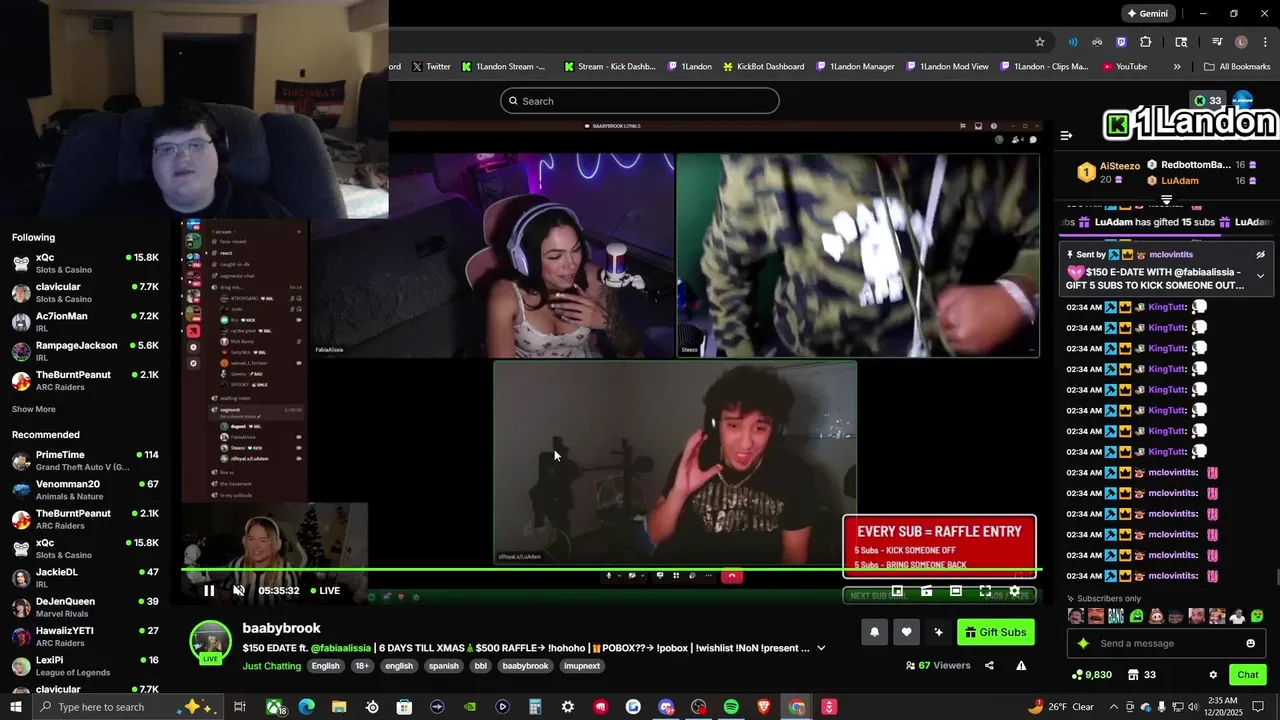Report stream with warning triangle icon
Viewport: 1280px width, 720px height.
(1021, 666)
